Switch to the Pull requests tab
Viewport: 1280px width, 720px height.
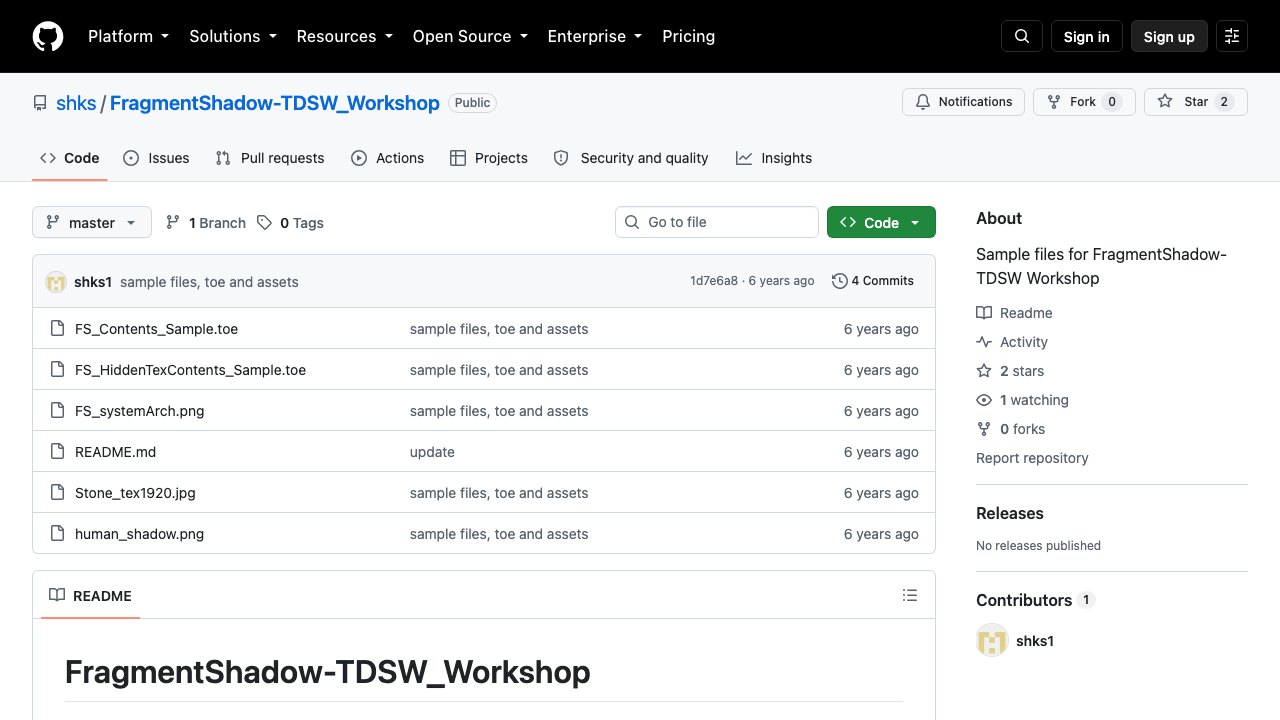pyautogui.click(x=270, y=158)
